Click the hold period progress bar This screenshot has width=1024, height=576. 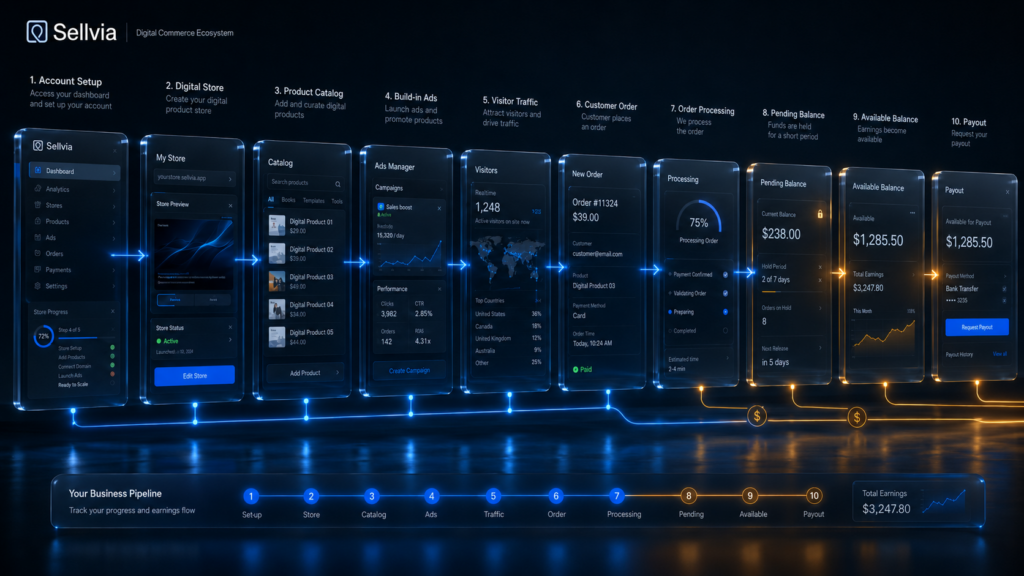[792, 290]
